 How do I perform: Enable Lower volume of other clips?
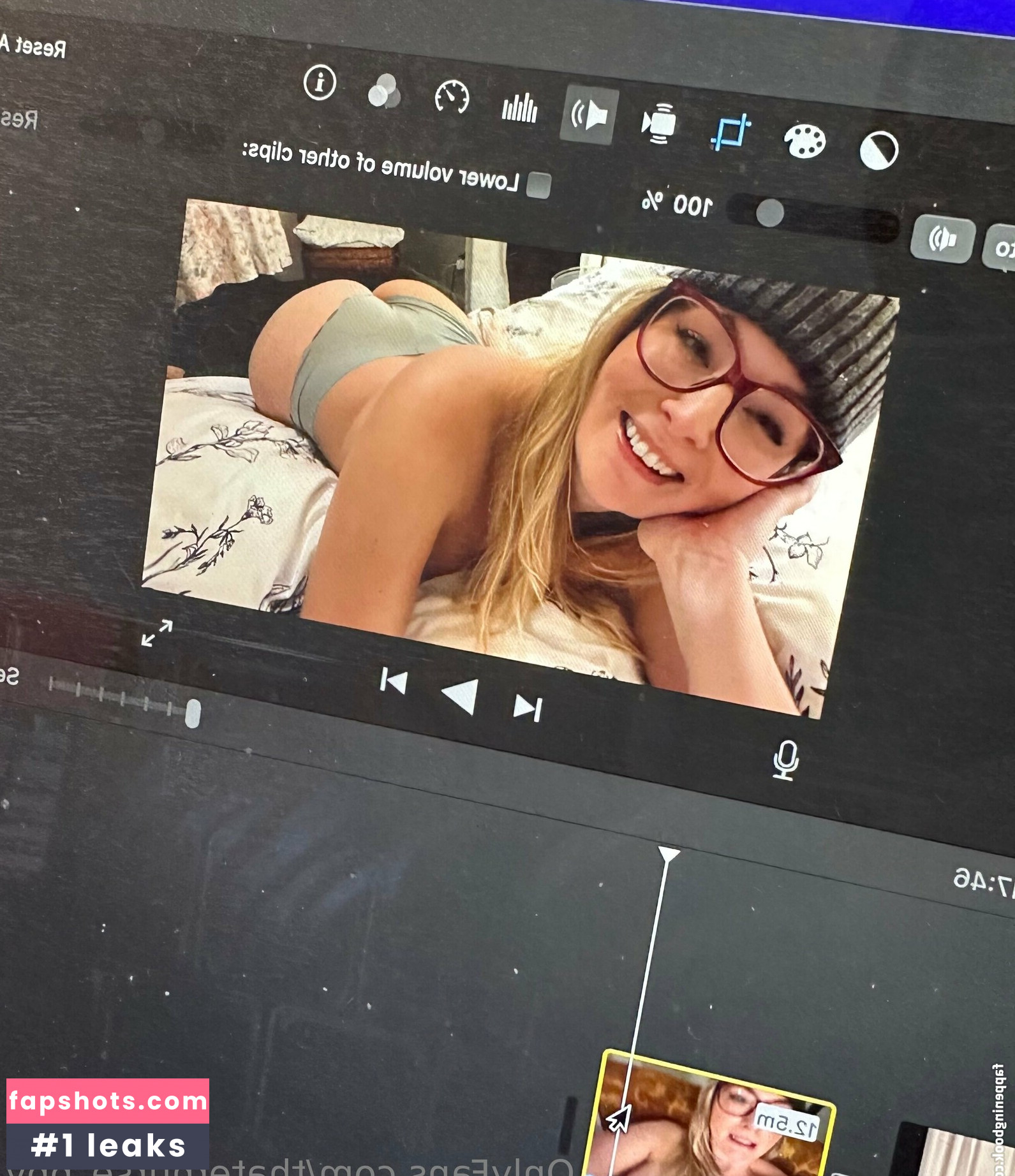(x=539, y=186)
